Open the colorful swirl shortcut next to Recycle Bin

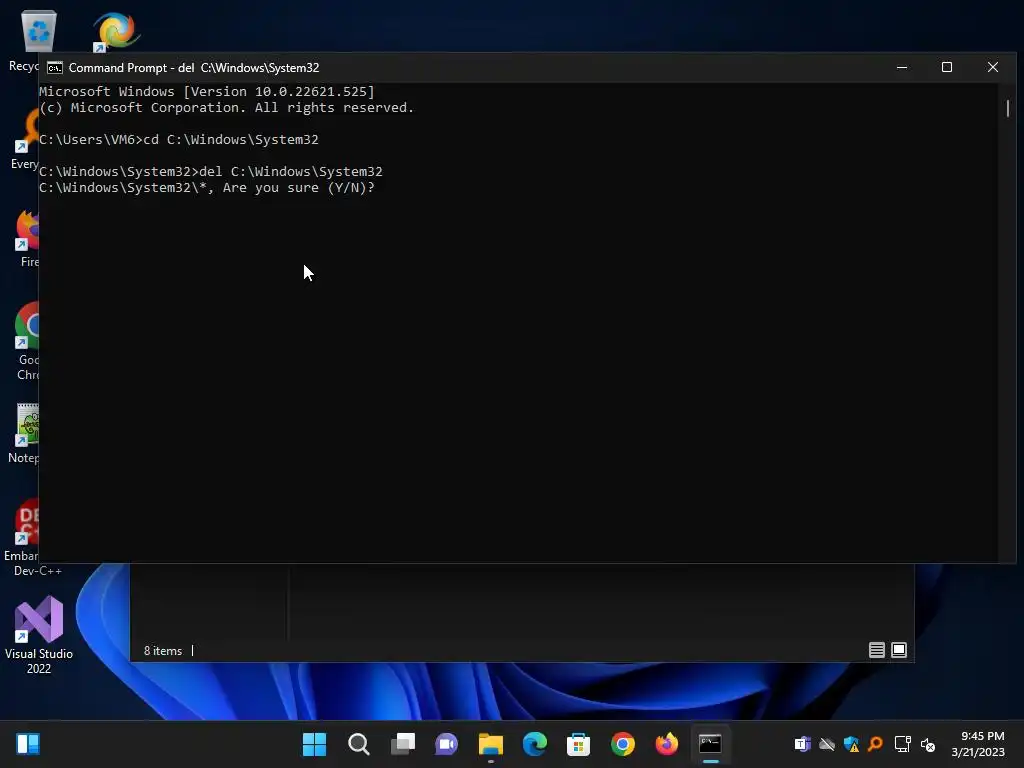pyautogui.click(x=116, y=31)
